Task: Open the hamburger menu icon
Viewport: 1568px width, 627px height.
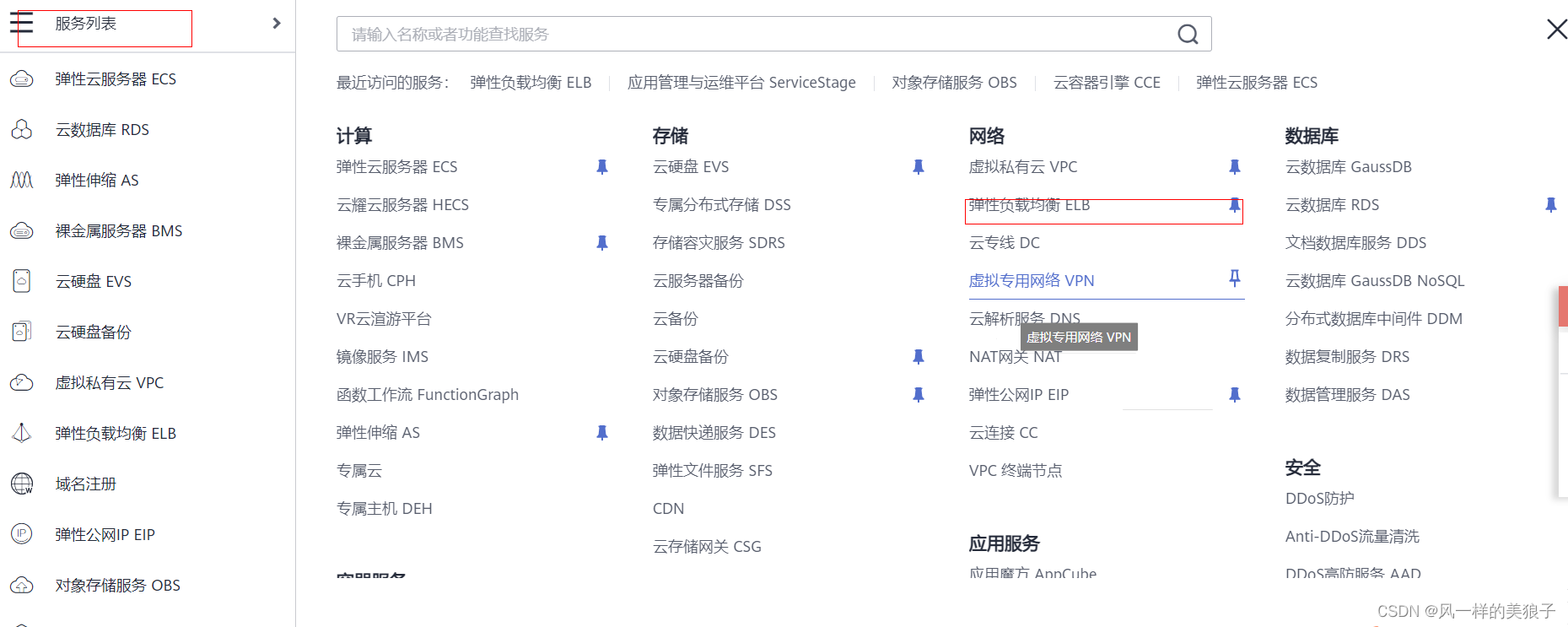Action: [21, 23]
